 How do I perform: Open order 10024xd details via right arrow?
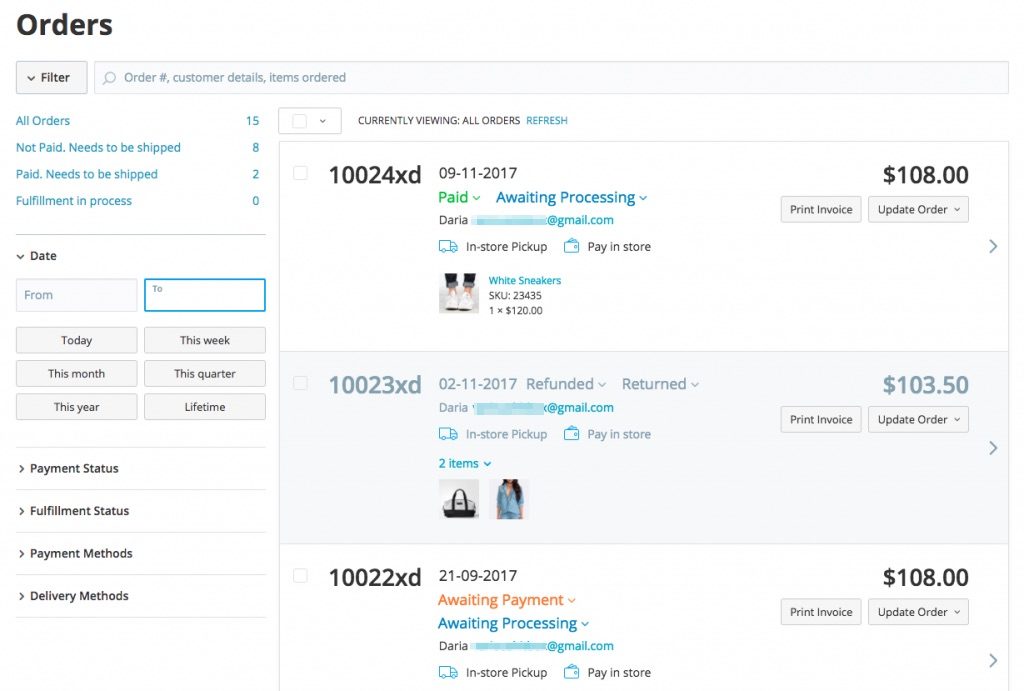(x=992, y=246)
